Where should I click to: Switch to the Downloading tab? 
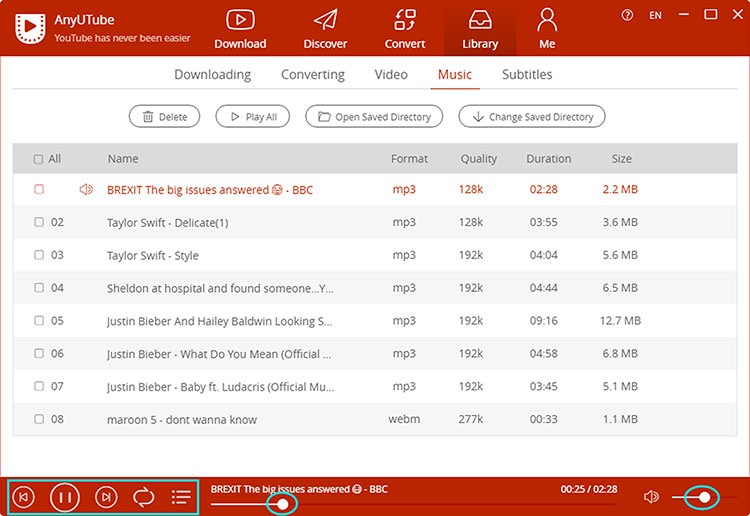click(x=212, y=75)
